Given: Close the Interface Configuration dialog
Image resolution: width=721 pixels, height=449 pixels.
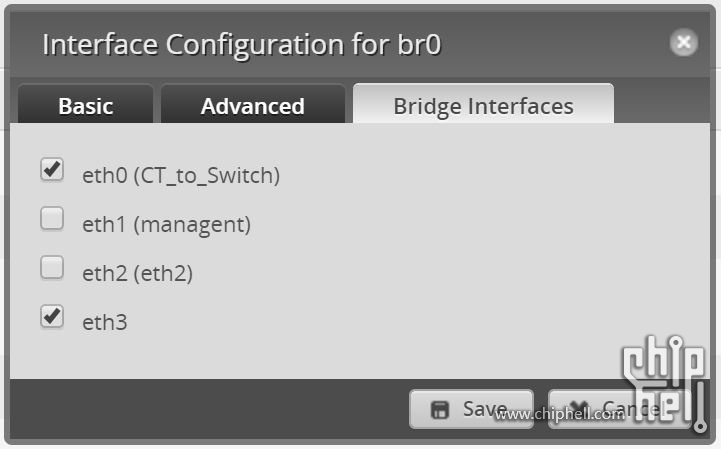Looking at the screenshot, I should [x=684, y=42].
